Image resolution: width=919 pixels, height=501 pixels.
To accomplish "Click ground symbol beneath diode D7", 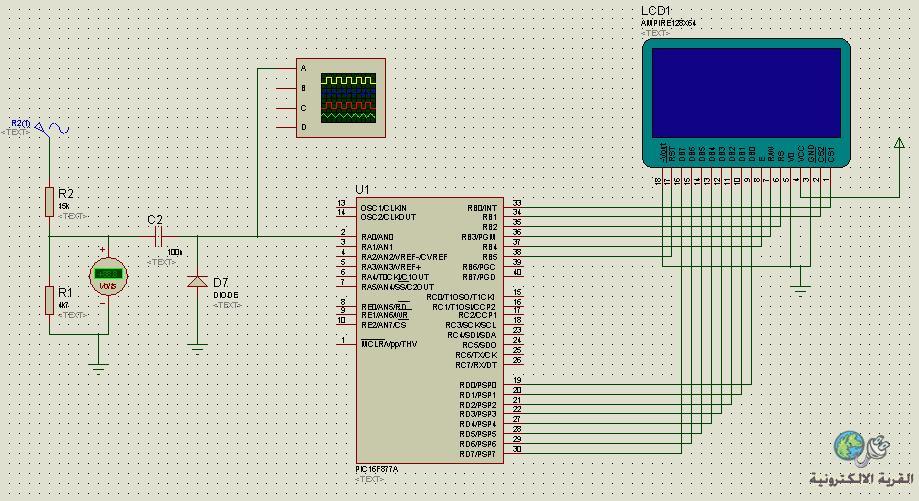I will (197, 349).
